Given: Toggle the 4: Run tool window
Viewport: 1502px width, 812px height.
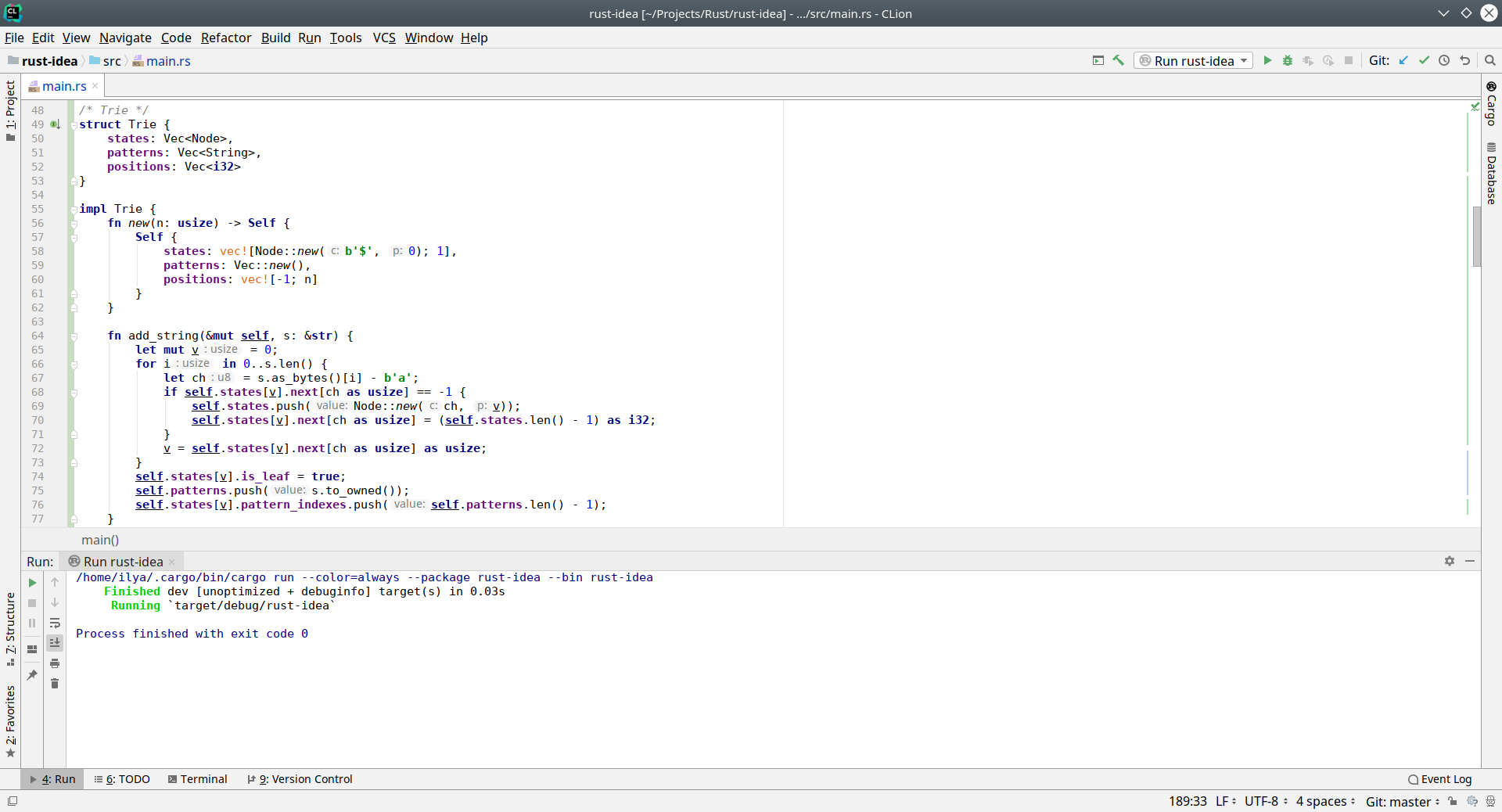Looking at the screenshot, I should (52, 779).
